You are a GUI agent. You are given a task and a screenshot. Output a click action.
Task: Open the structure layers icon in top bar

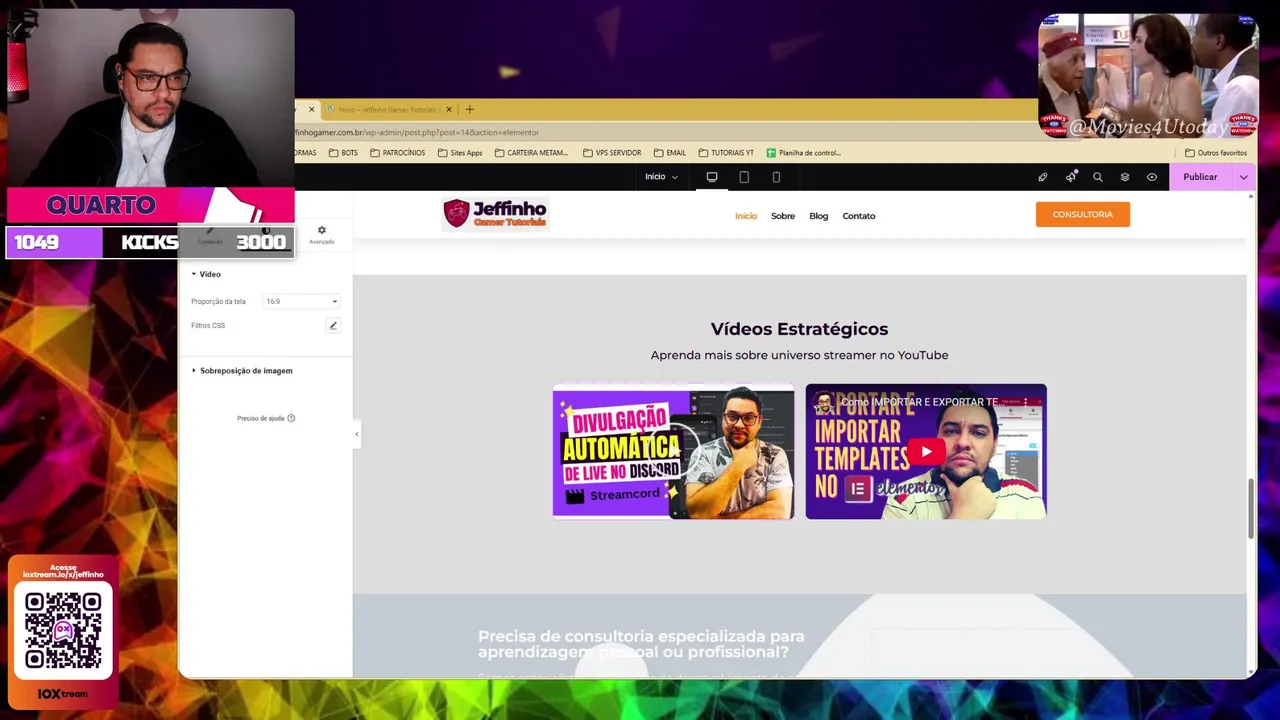(x=1125, y=177)
